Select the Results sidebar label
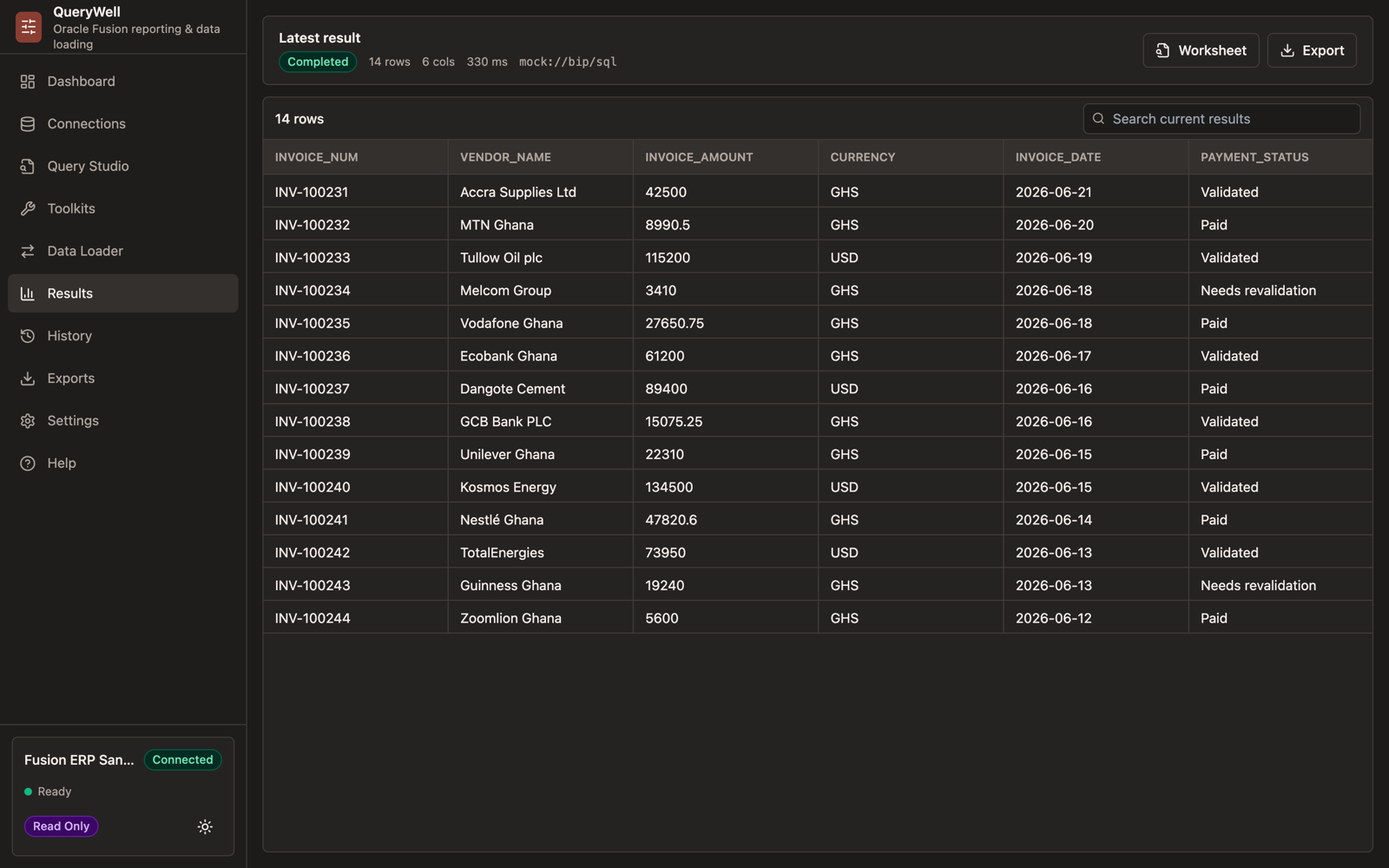This screenshot has height=868, width=1389. pos(70,294)
